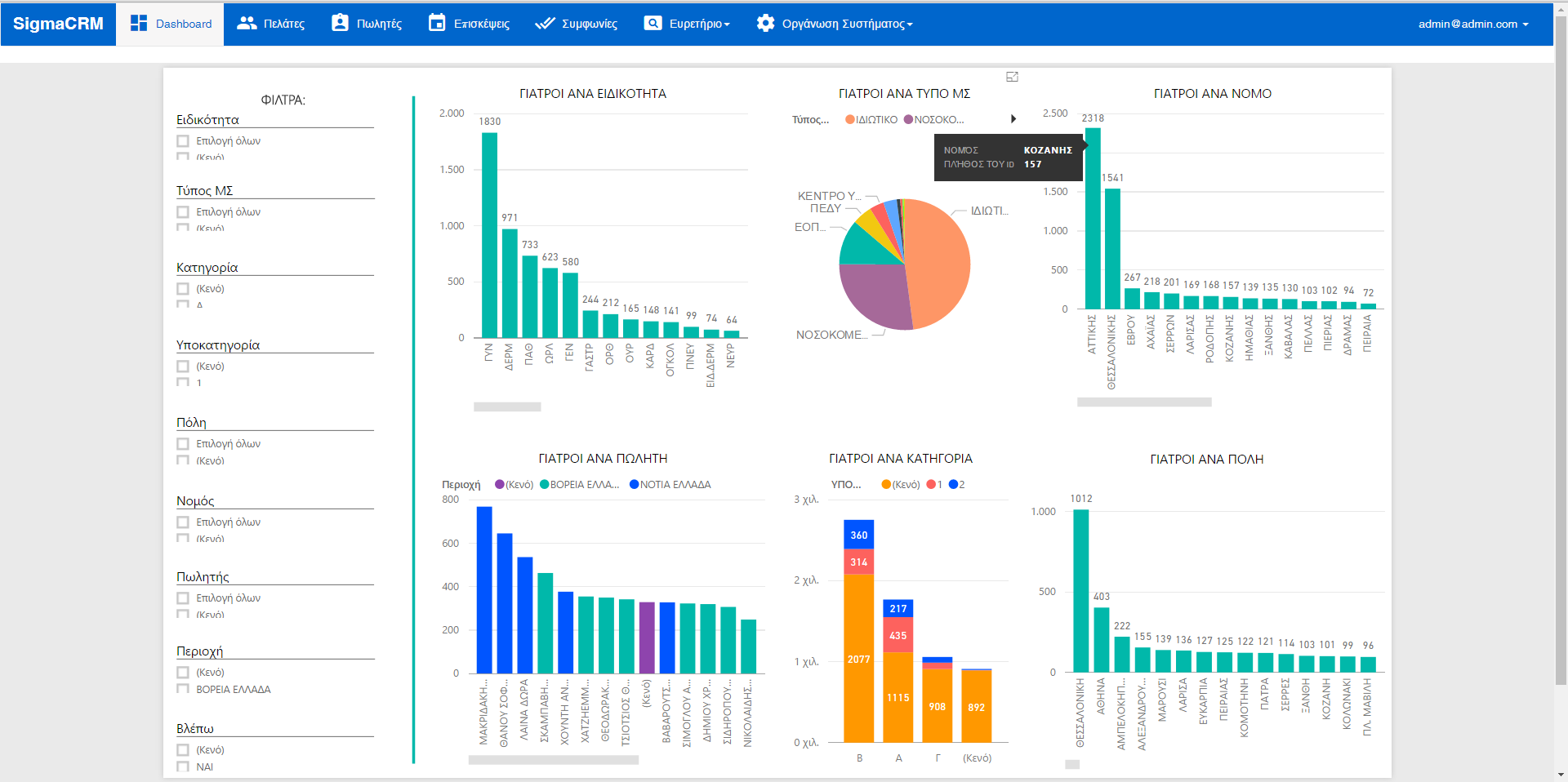Click the ΓΙΑΤΡΟΙ ΑΝΑ ΕΙΔΙΚΟΤΗΤΑ chart title

pyautogui.click(x=593, y=94)
